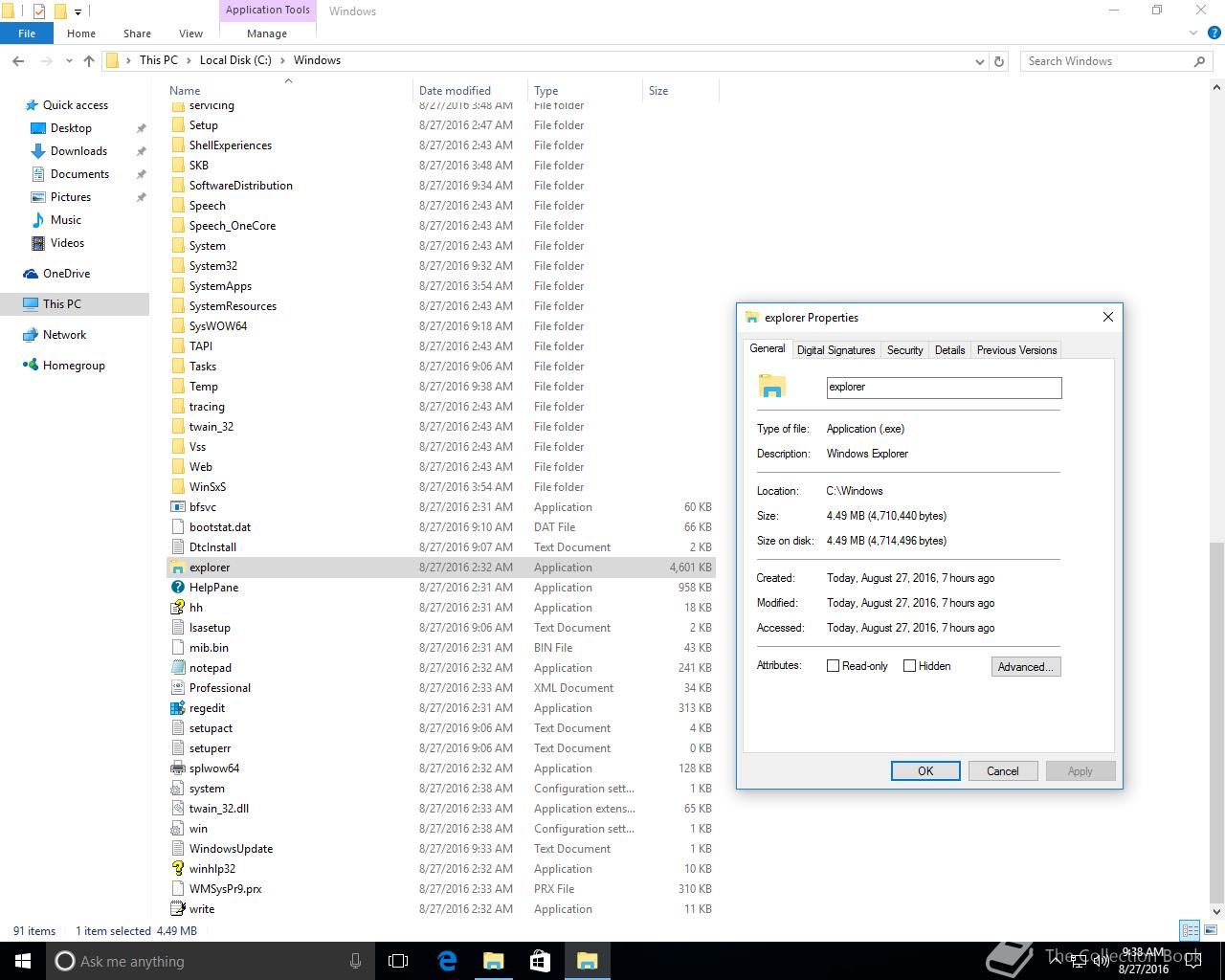This screenshot has height=980, width=1225.
Task: Enable the Read-only attribute checkbox
Action: coord(833,666)
